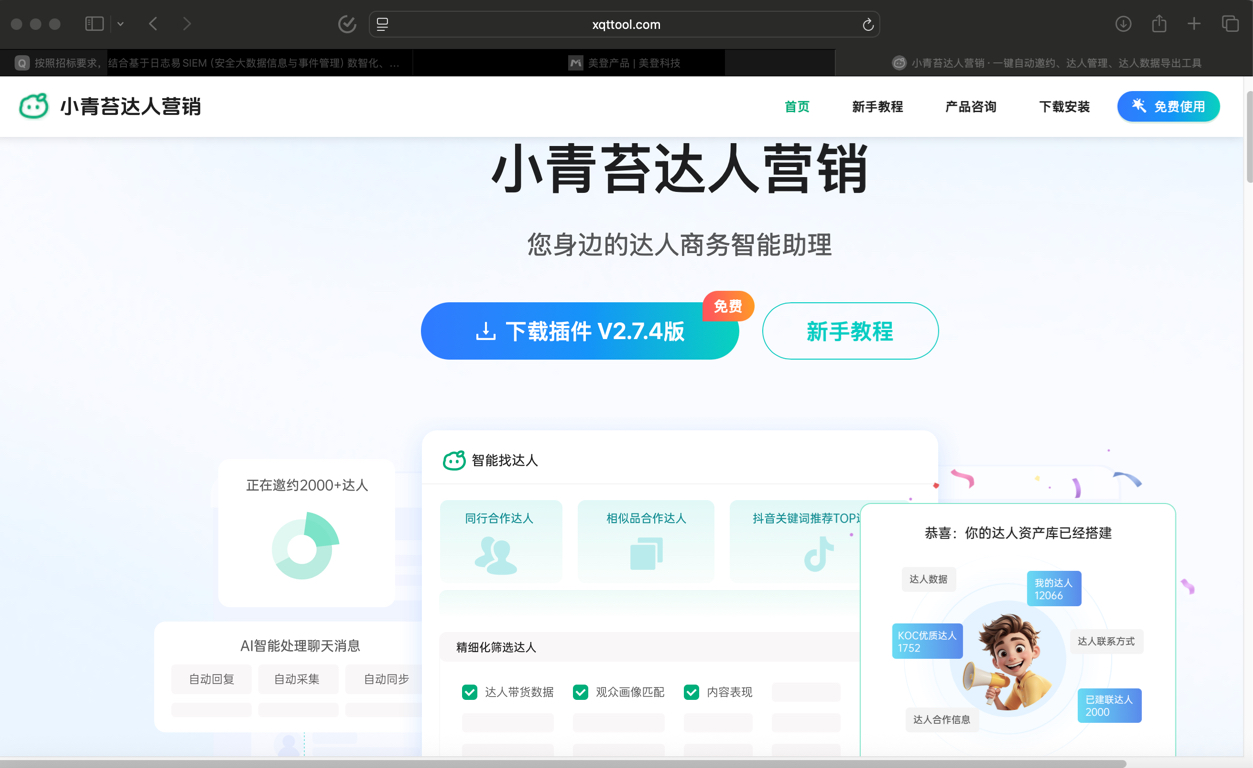
Task: Toggle the 达人带货数据 checkbox
Action: (469, 692)
